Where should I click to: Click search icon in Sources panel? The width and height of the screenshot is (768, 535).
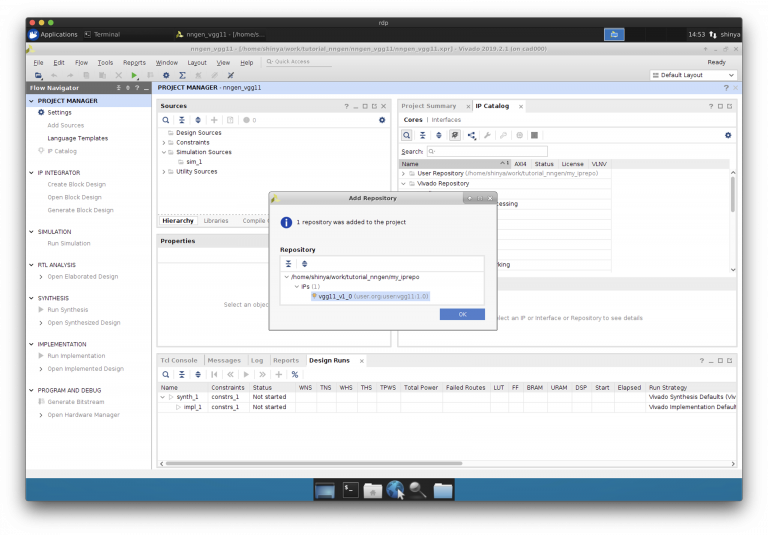coord(166,120)
